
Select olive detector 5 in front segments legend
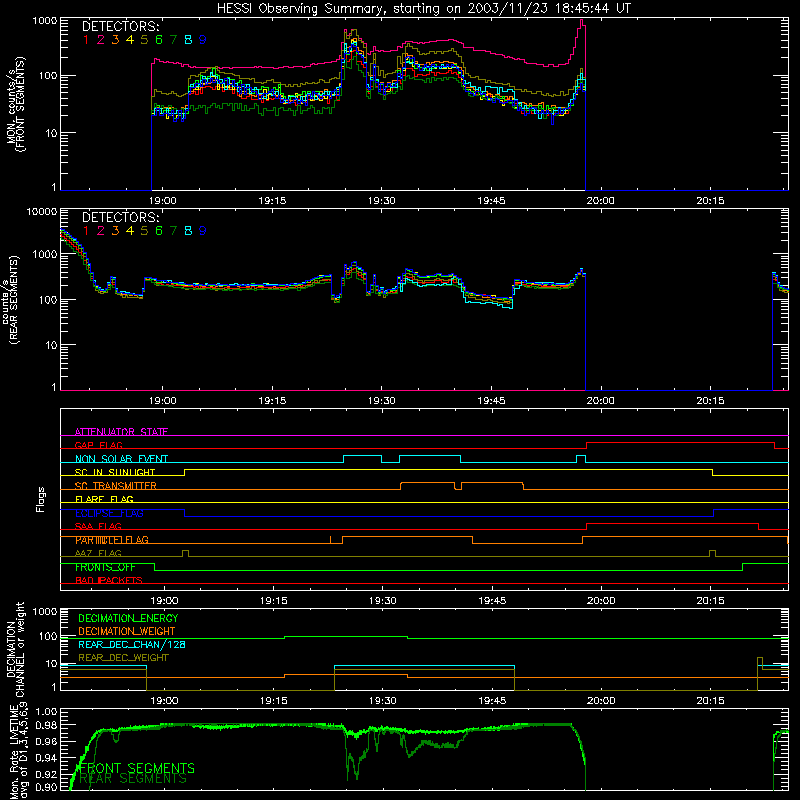pos(144,39)
